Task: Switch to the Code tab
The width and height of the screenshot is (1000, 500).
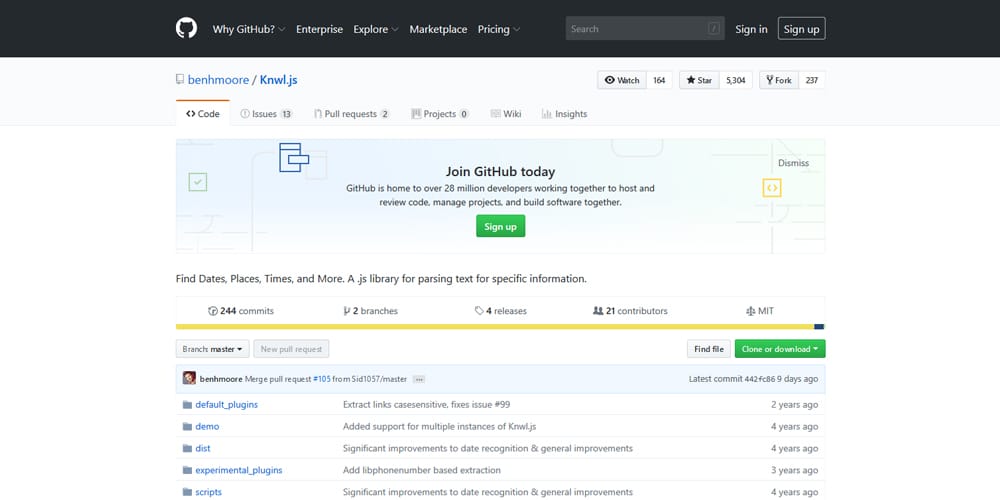Action: click(203, 114)
